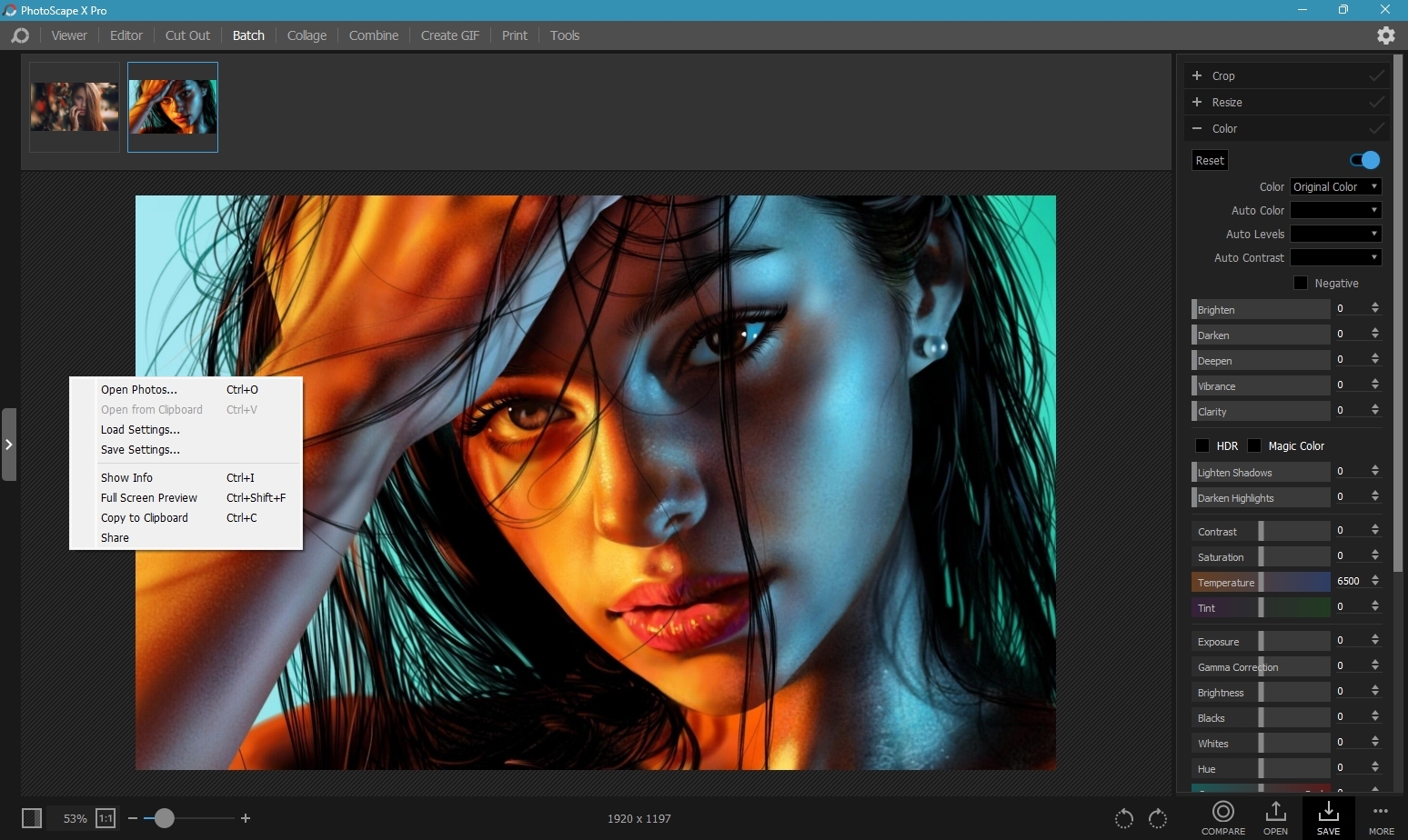Click the Save icon in bottom bar

coord(1328,812)
